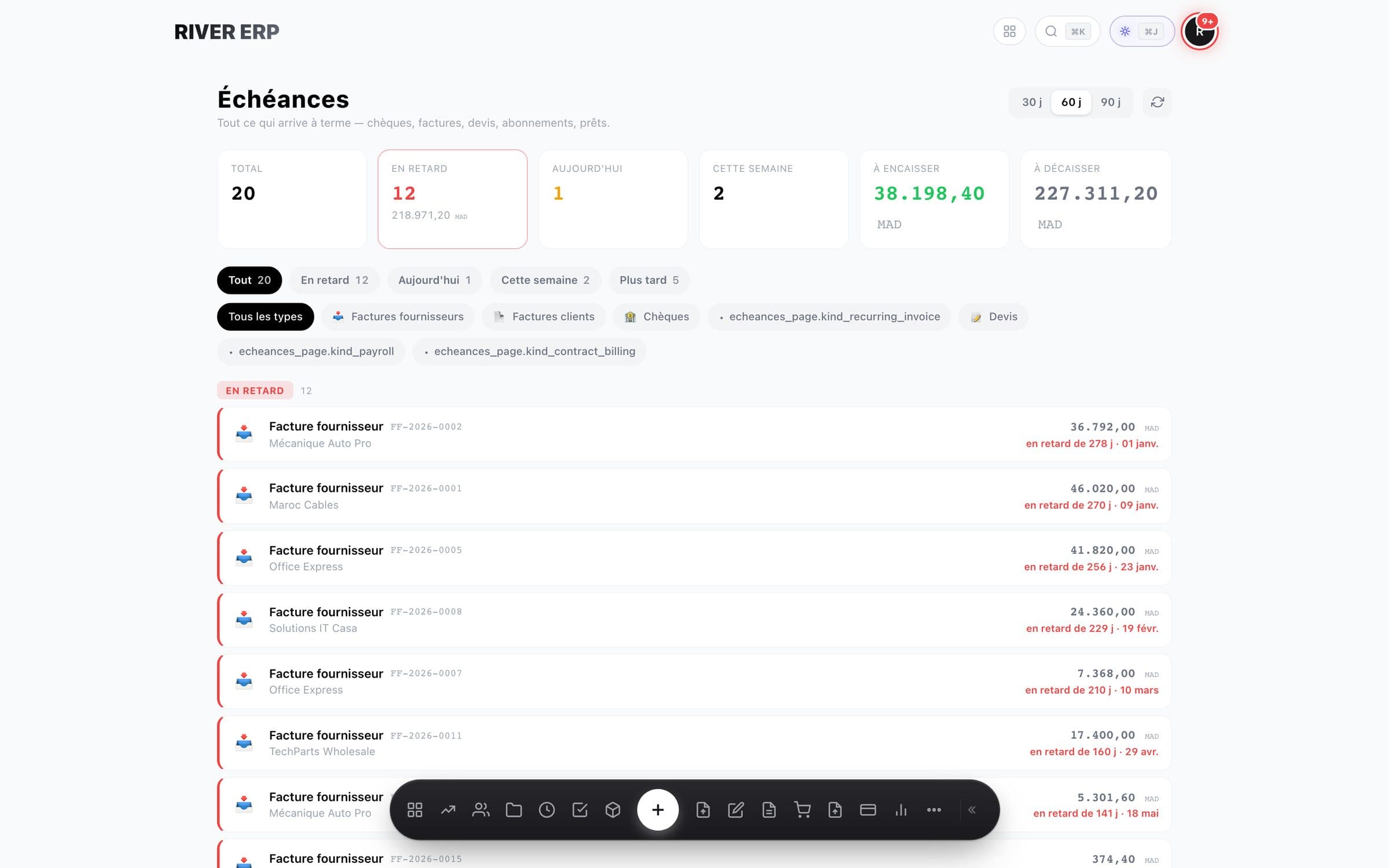Screen dimensions: 1389x868
Task: Open the folder icon in bottom dock
Action: point(514,810)
